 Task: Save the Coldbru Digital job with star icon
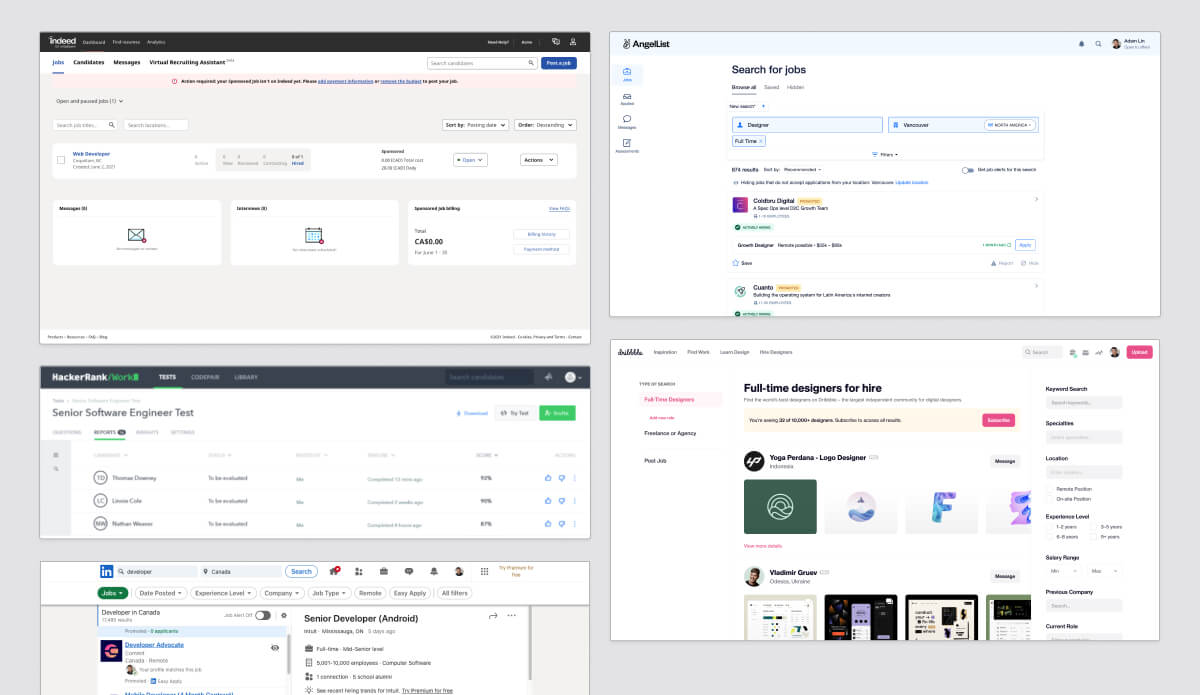[736, 263]
